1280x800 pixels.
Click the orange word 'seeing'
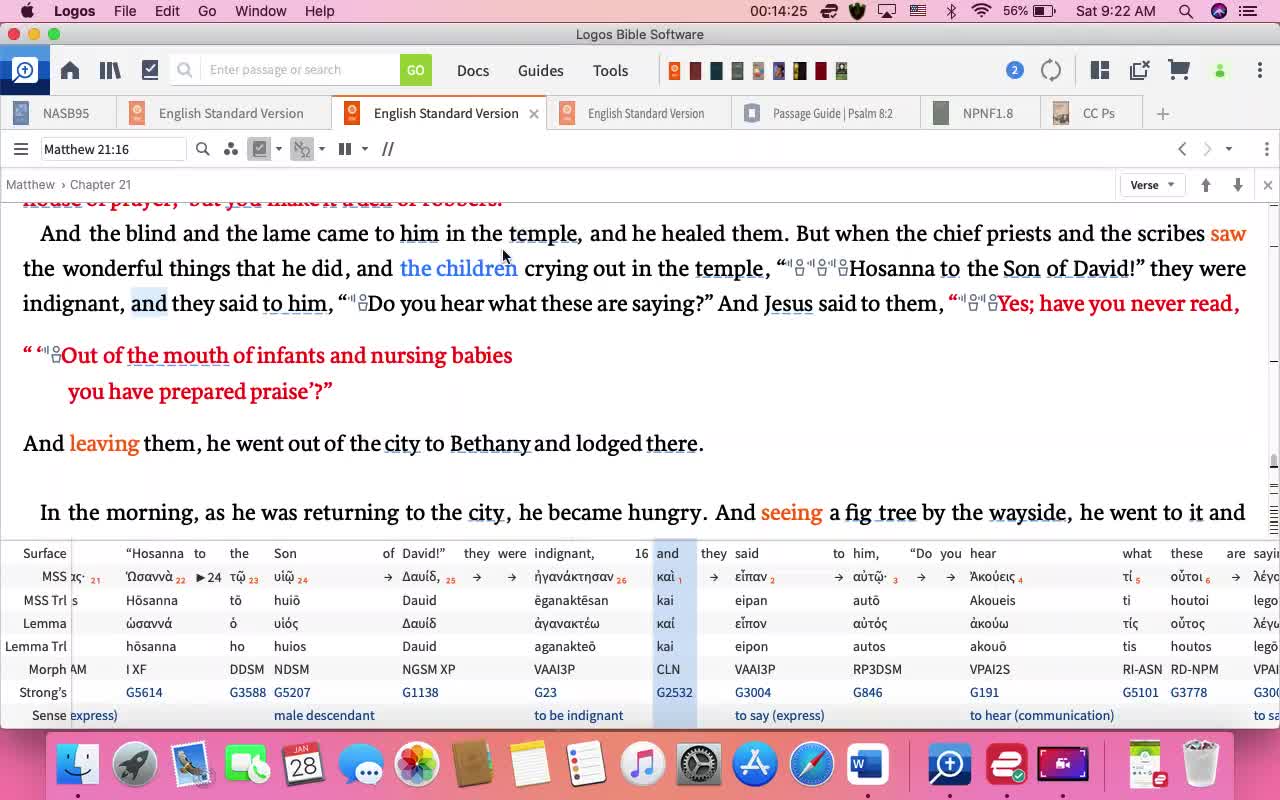click(791, 512)
